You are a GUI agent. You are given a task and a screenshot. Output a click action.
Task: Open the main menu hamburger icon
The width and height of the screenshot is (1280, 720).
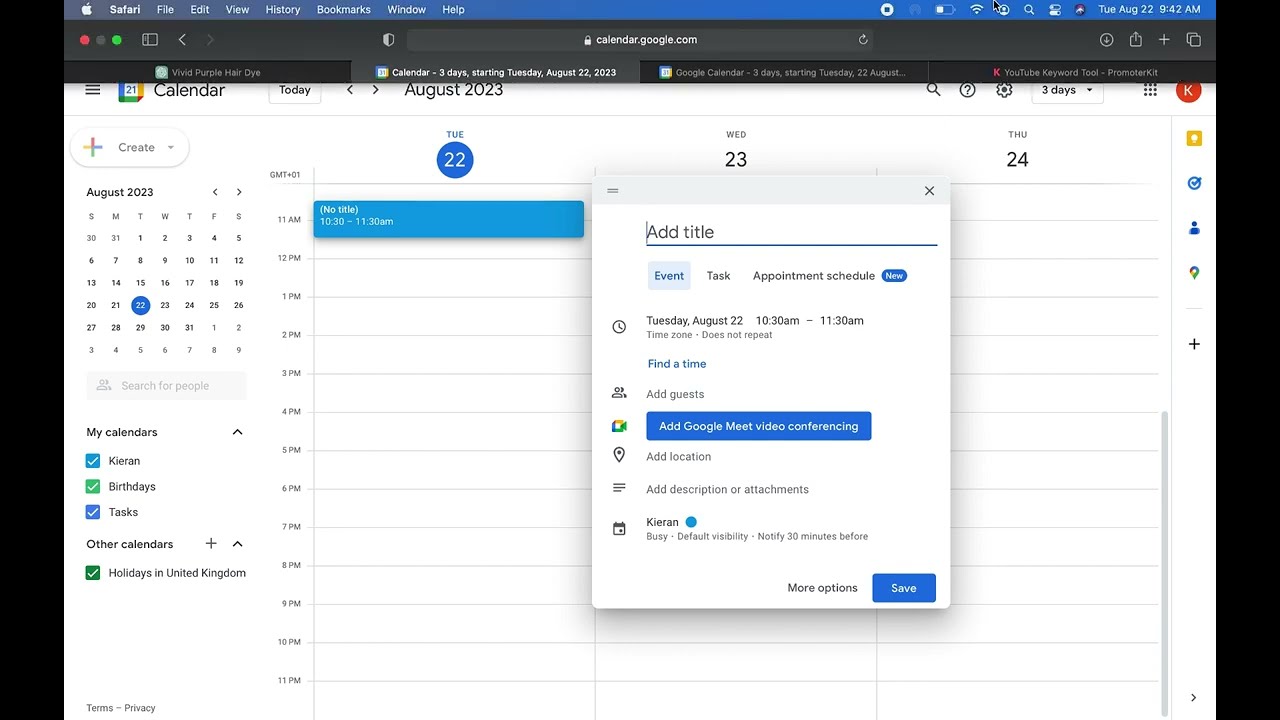pyautogui.click(x=93, y=90)
